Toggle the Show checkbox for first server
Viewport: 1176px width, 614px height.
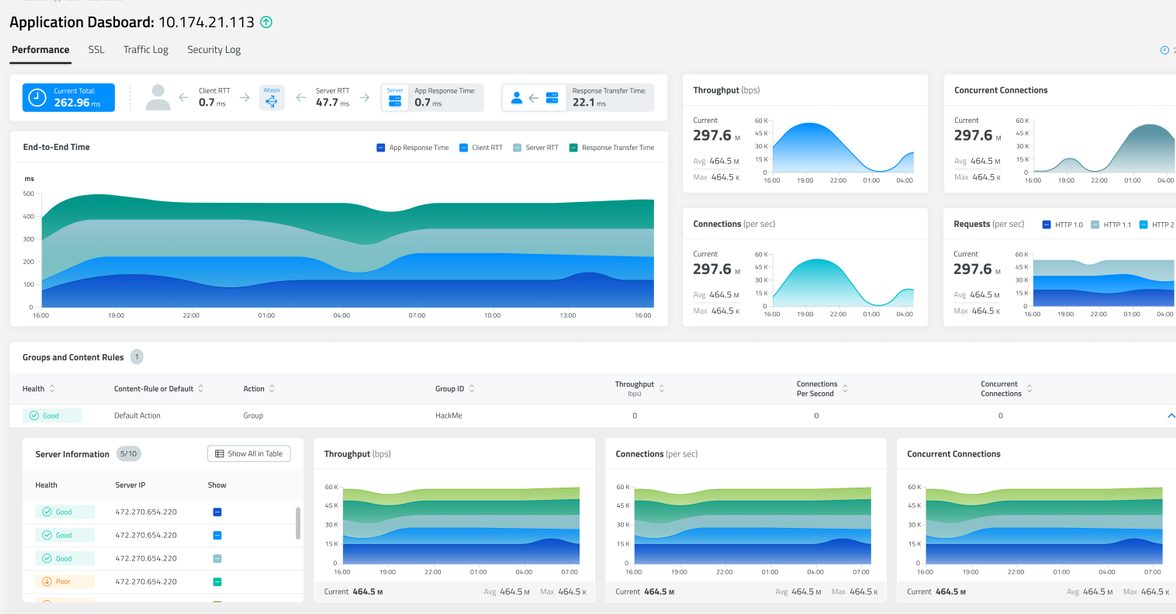coord(217,512)
